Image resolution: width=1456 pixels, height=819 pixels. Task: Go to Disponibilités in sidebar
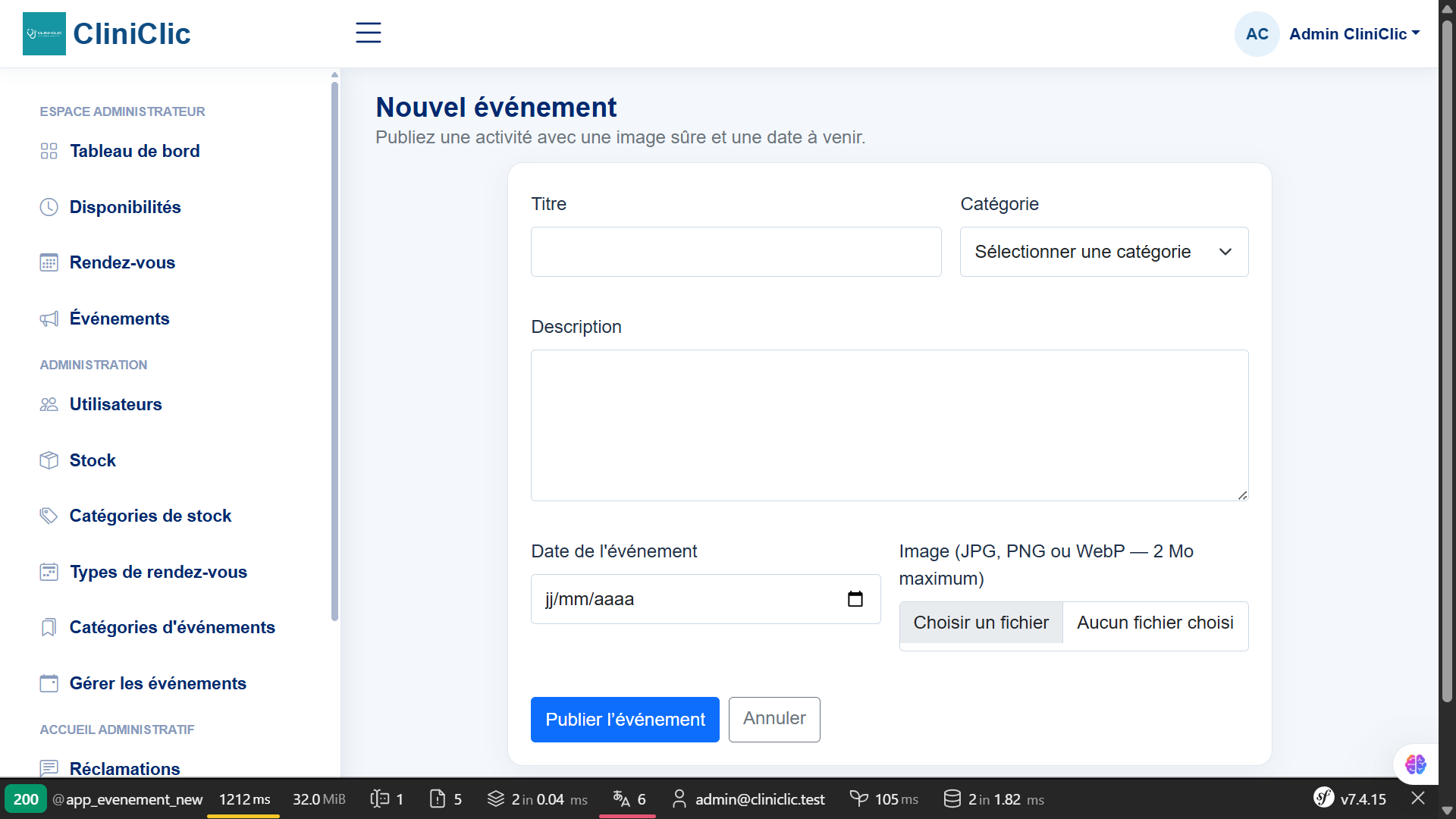point(125,207)
